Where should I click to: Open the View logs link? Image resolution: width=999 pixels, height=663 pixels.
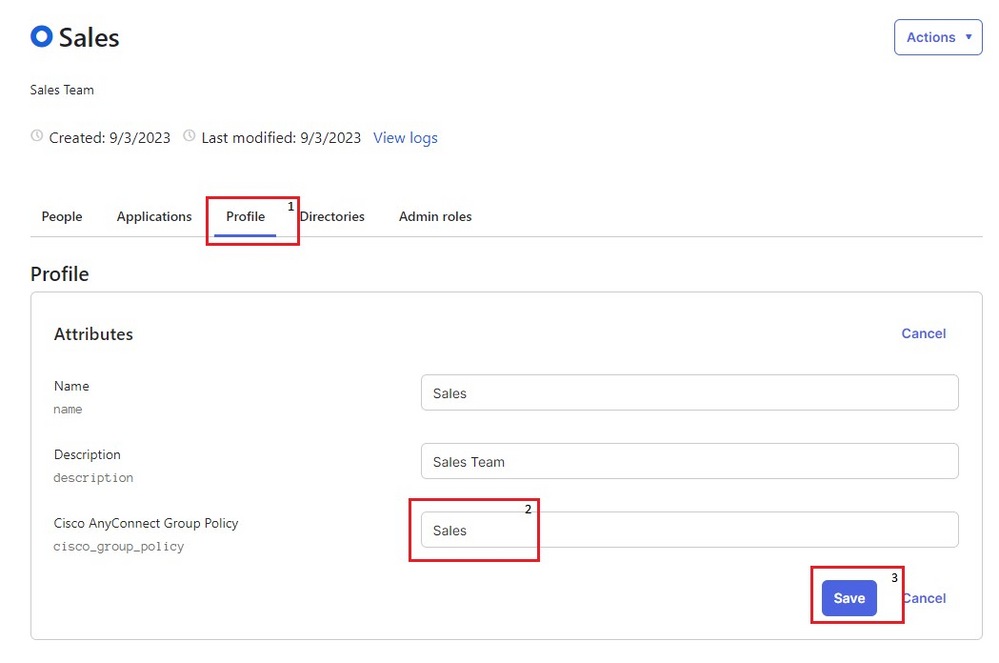pos(405,138)
